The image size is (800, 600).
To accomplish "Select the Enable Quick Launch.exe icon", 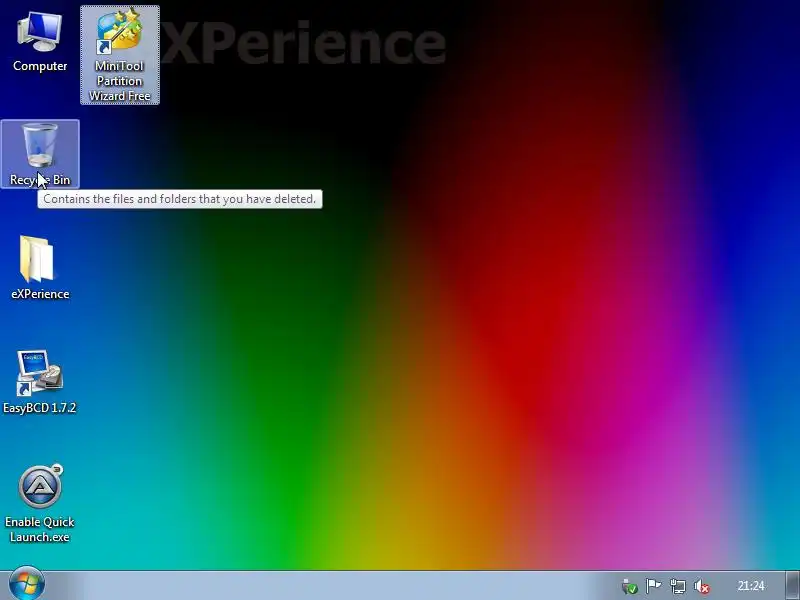I will (40, 503).
